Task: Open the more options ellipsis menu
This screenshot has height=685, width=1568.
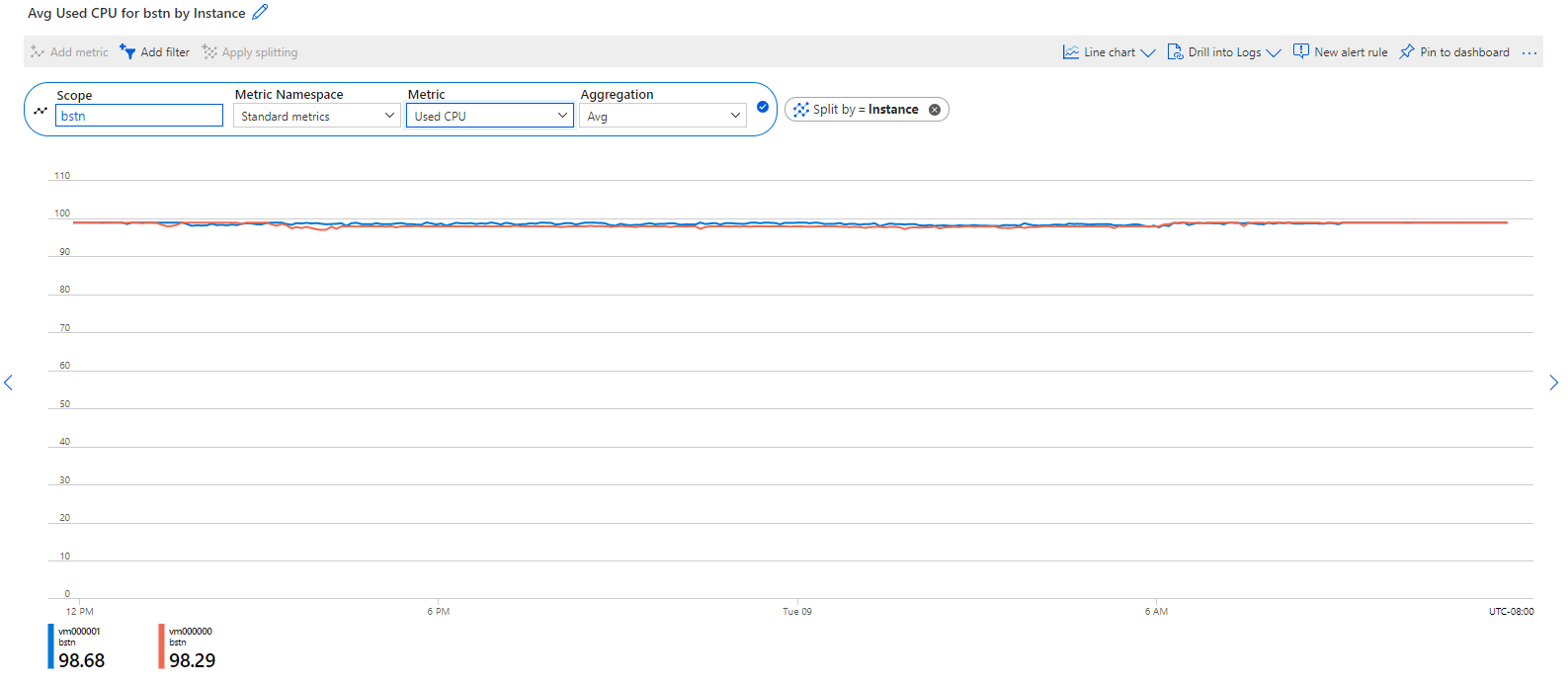Action: (x=1529, y=52)
